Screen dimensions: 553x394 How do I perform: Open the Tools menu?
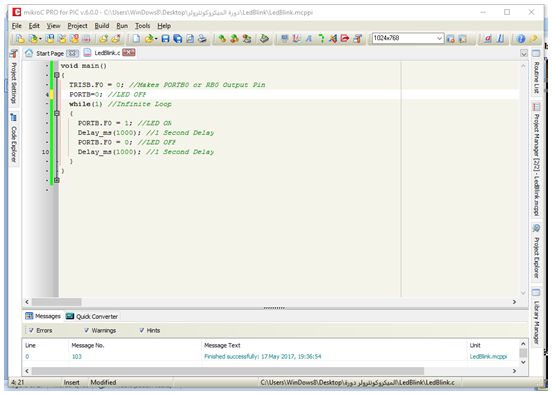[142, 26]
